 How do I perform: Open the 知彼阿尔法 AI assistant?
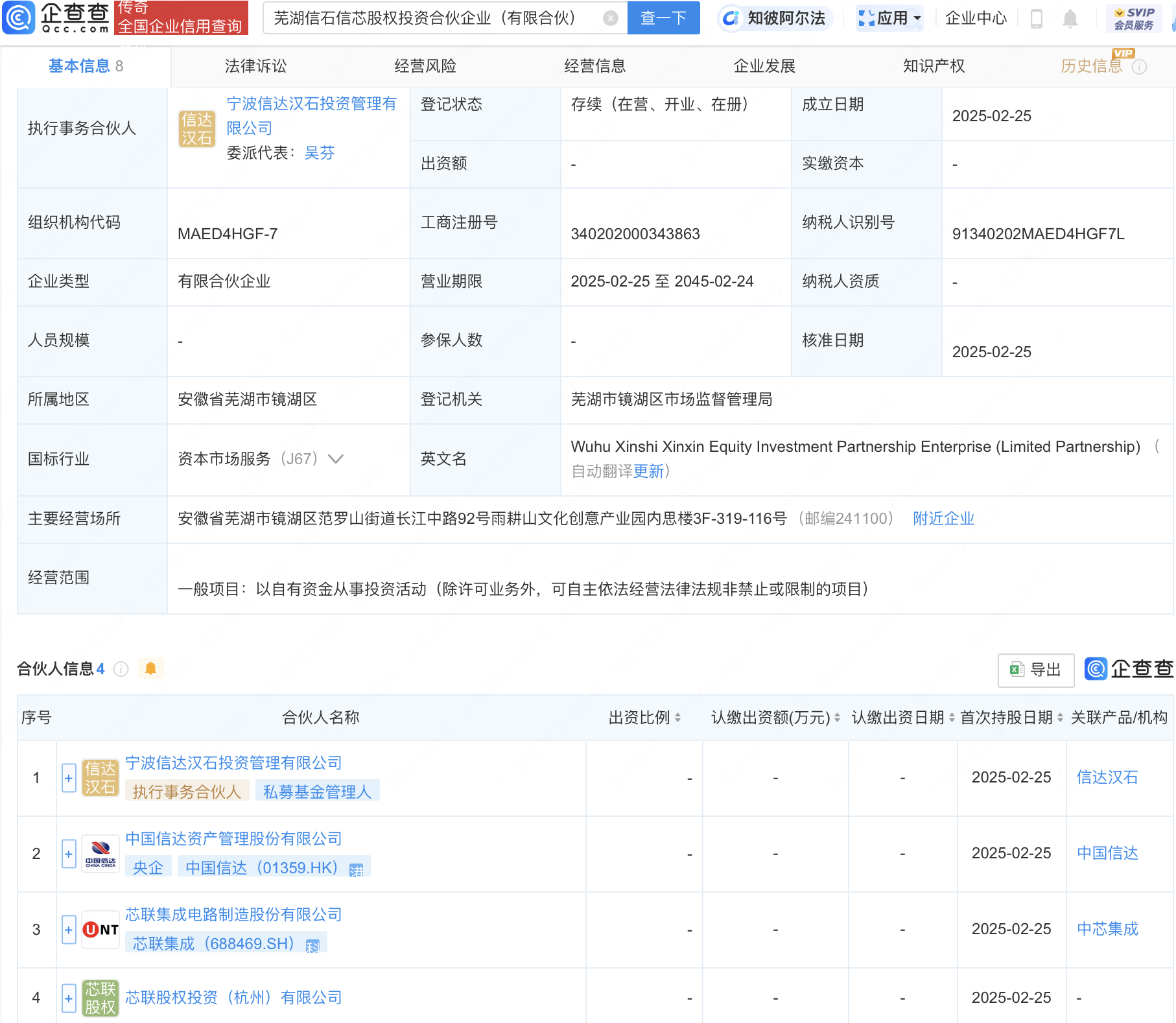coord(775,18)
